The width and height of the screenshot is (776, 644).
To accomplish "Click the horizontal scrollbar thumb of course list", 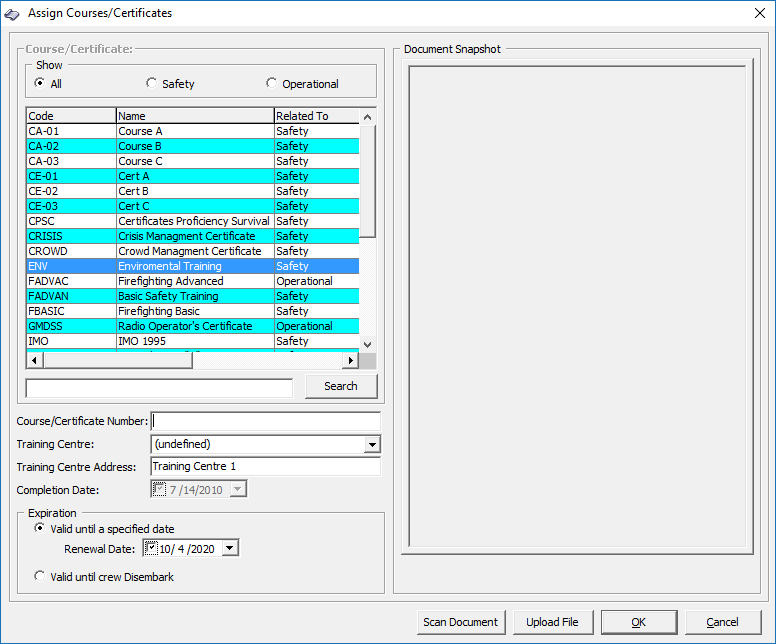I will 118,360.
